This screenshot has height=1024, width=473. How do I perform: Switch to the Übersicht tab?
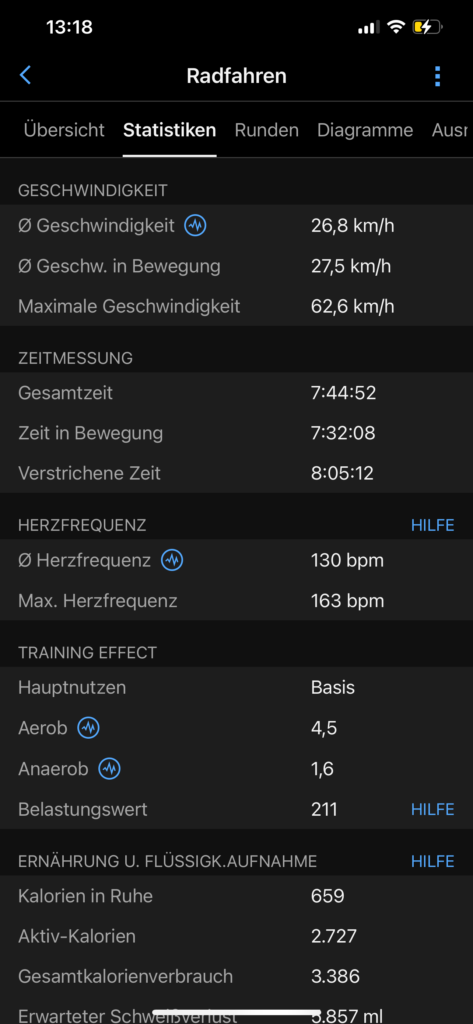click(x=64, y=130)
